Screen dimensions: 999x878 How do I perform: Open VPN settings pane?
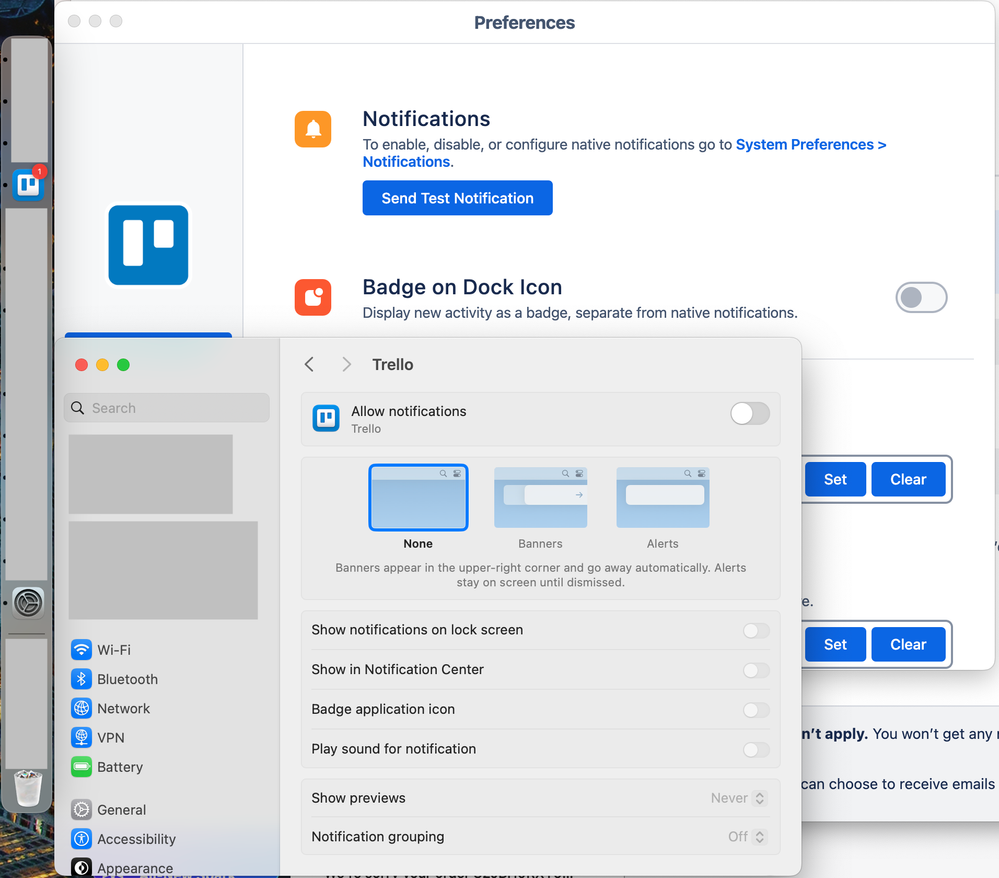[111, 738]
